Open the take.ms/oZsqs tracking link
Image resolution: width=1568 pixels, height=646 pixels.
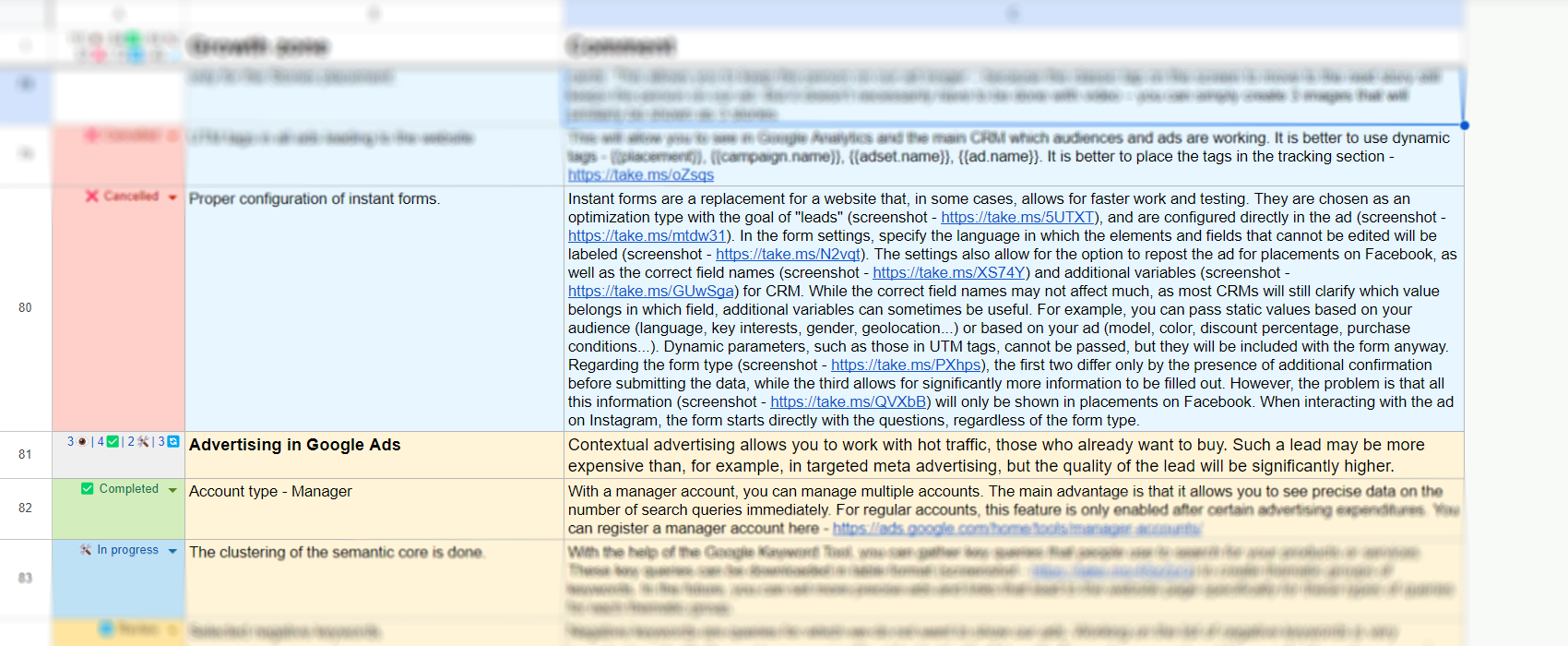click(640, 175)
